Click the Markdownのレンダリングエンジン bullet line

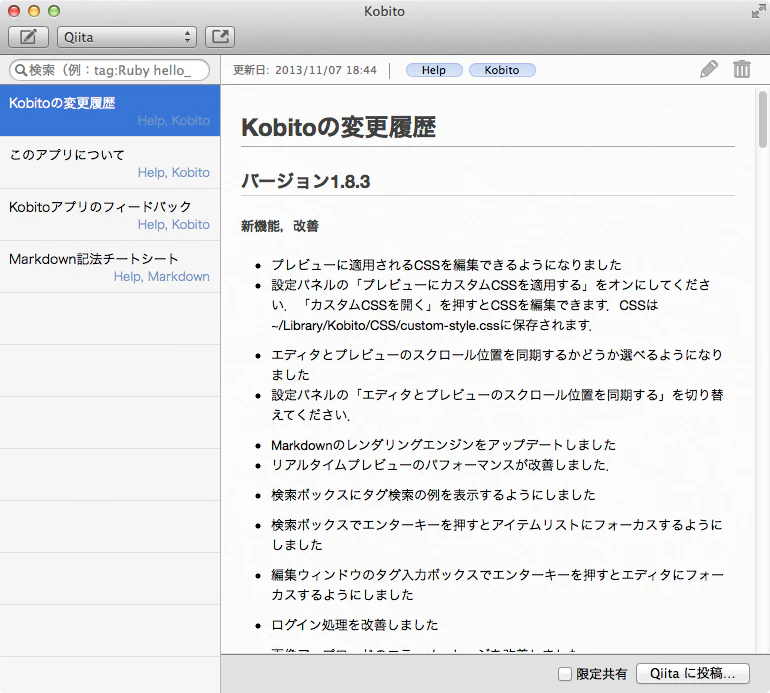443,445
